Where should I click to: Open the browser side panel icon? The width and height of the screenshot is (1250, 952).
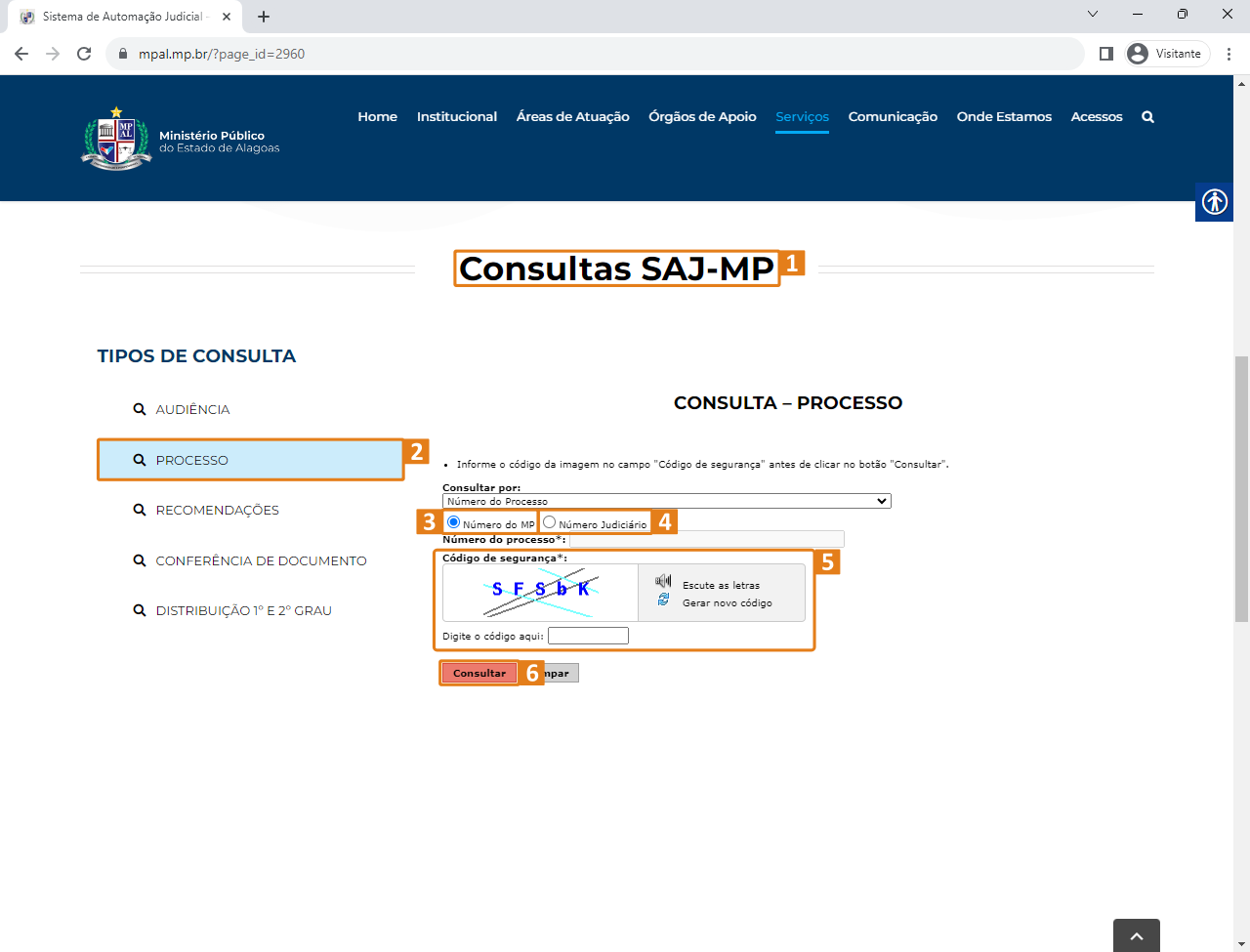[1105, 54]
